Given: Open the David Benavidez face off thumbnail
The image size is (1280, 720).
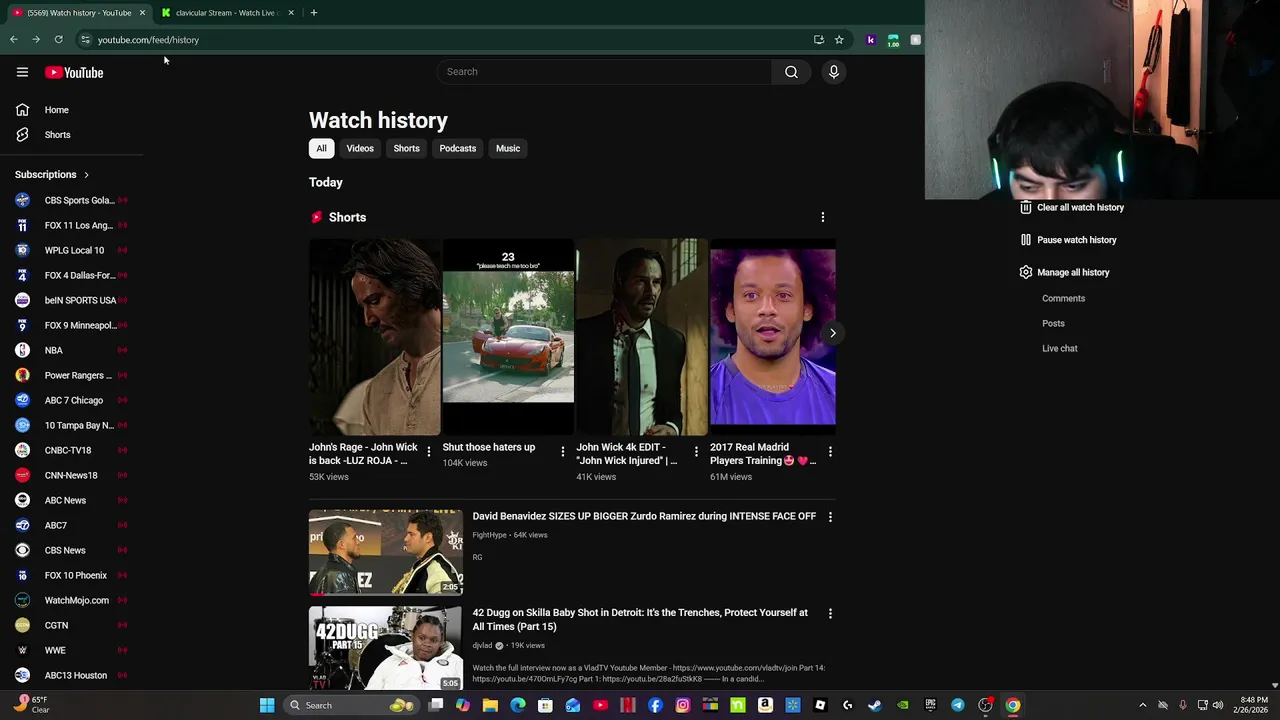Looking at the screenshot, I should click(x=386, y=552).
